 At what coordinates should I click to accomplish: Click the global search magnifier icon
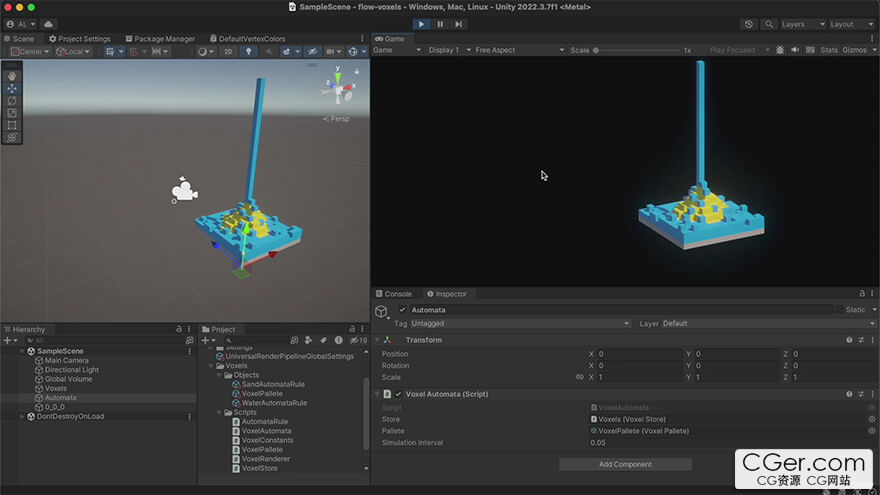(x=769, y=24)
